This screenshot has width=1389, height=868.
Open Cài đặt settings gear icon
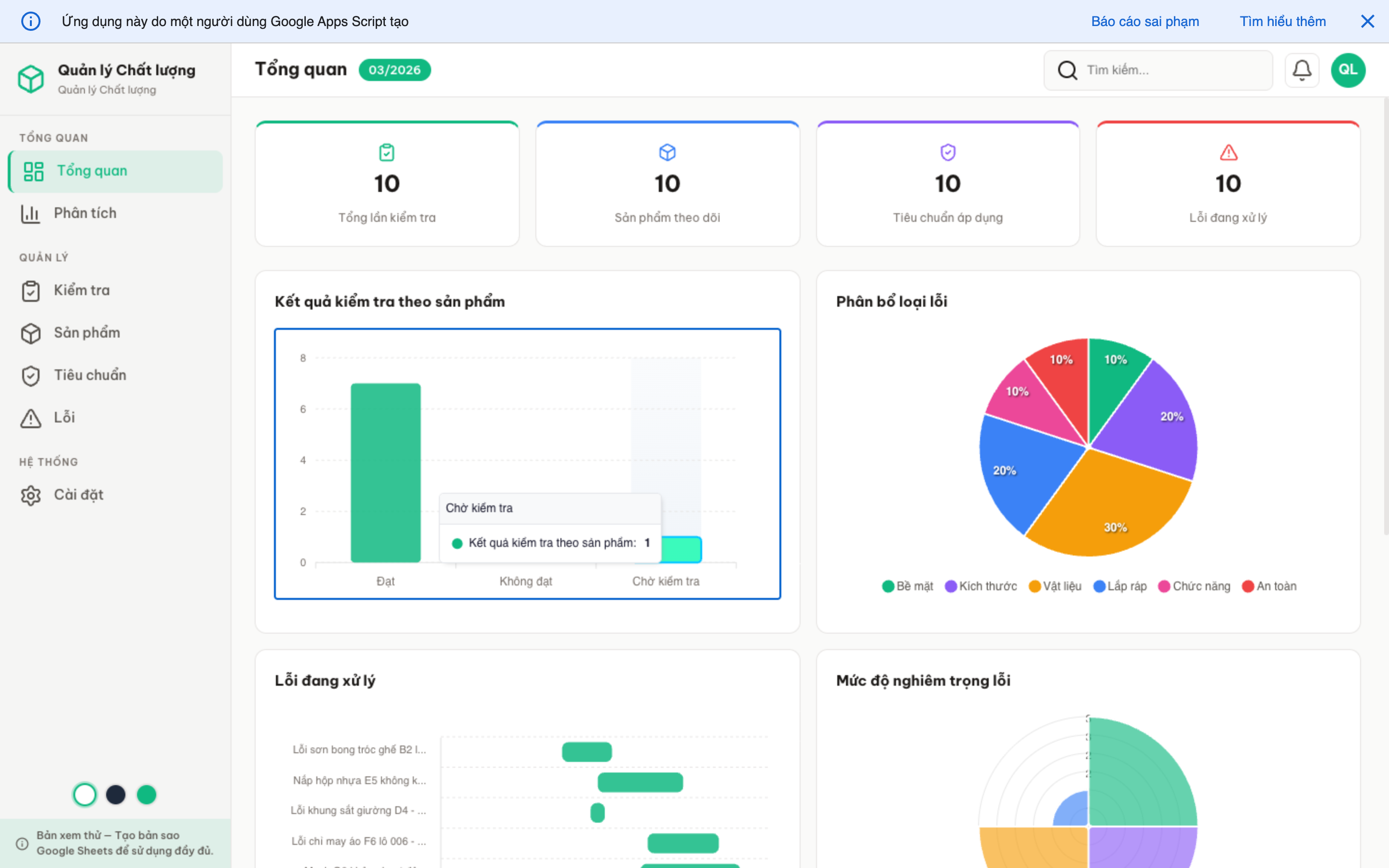(31, 495)
